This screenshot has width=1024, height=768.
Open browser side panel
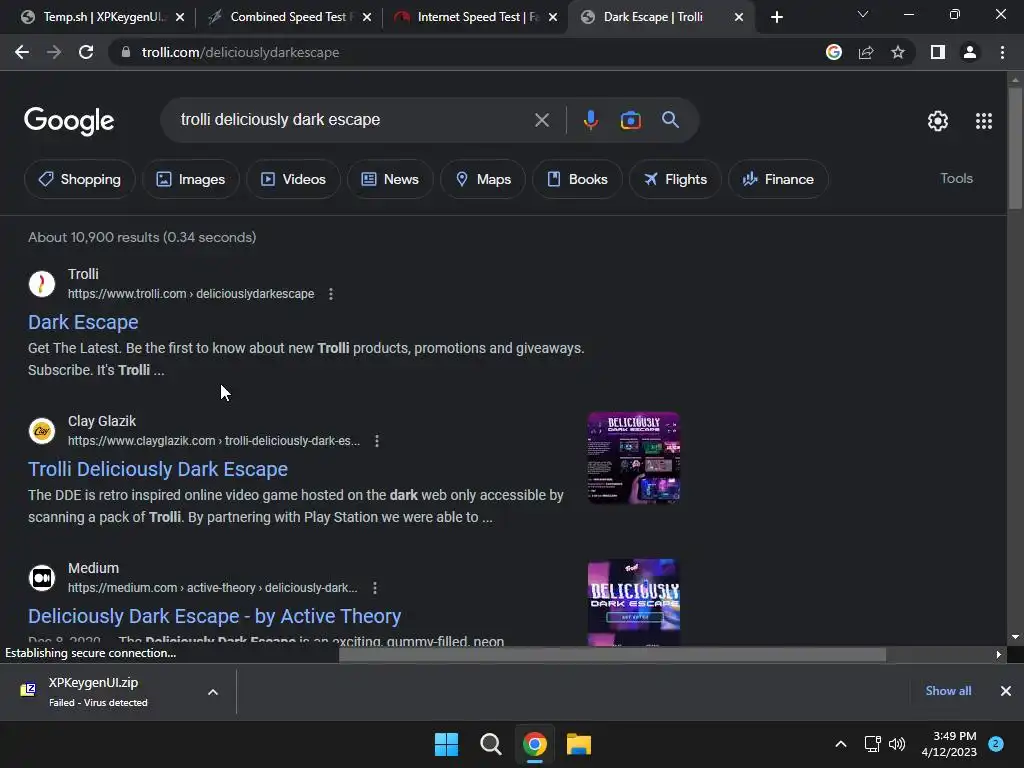938,52
